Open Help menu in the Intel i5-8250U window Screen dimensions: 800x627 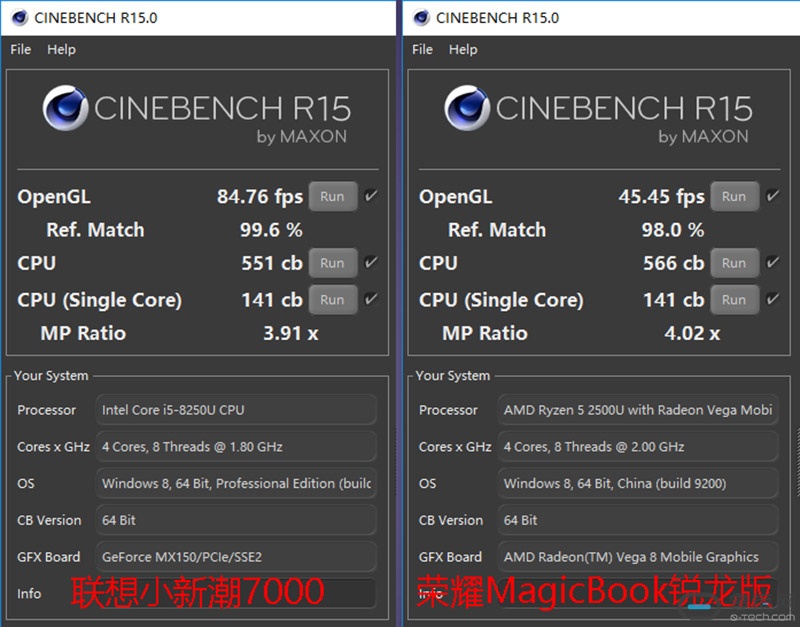click(61, 49)
